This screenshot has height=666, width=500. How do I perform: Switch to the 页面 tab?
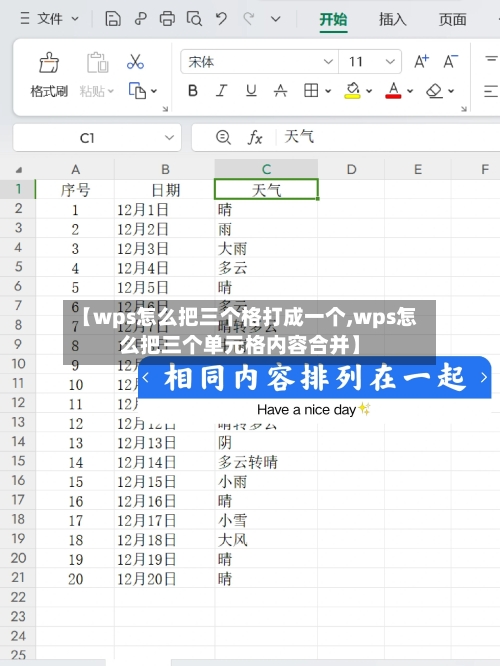pyautogui.click(x=452, y=20)
